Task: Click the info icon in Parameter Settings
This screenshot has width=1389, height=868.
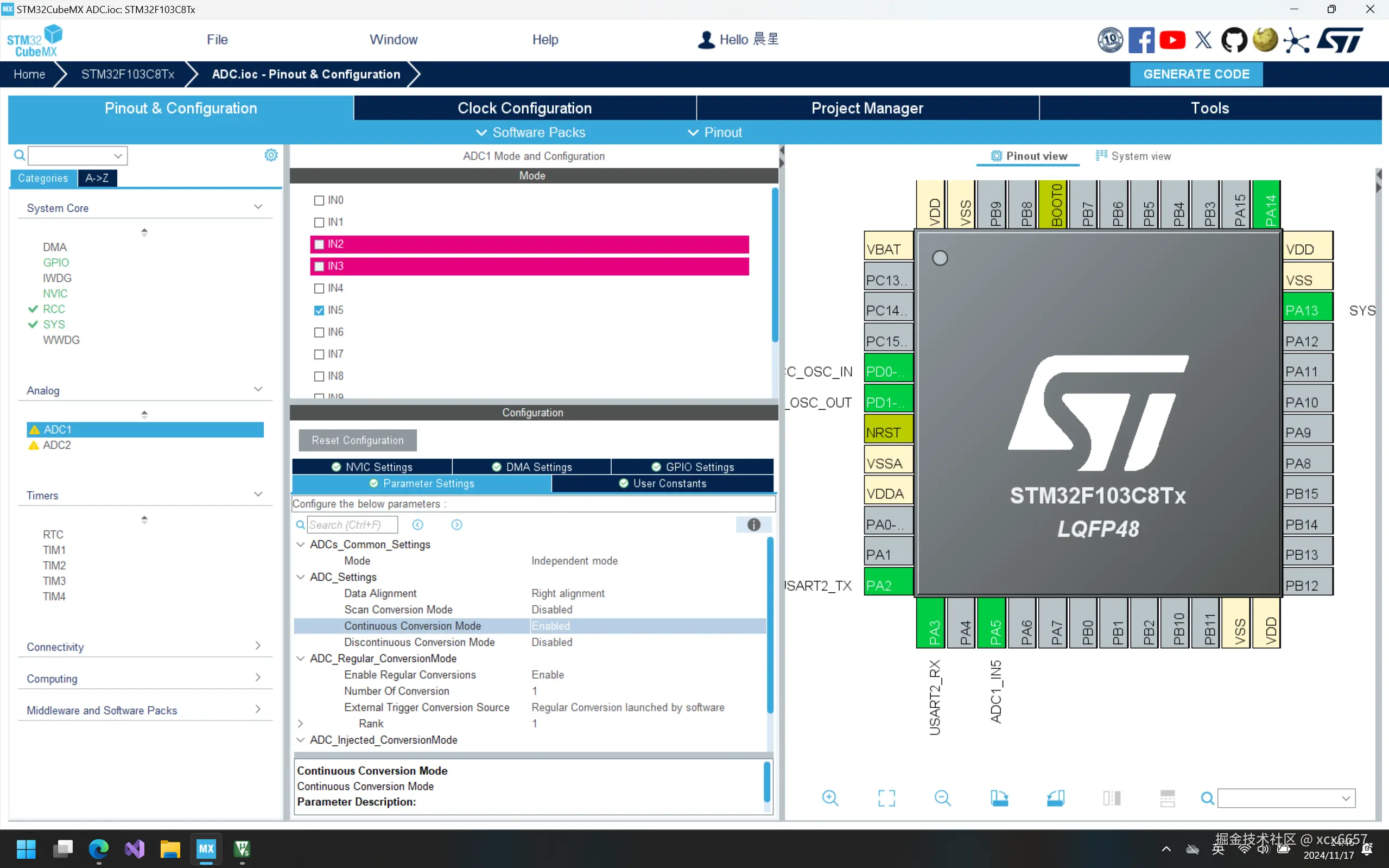Action: click(x=753, y=525)
